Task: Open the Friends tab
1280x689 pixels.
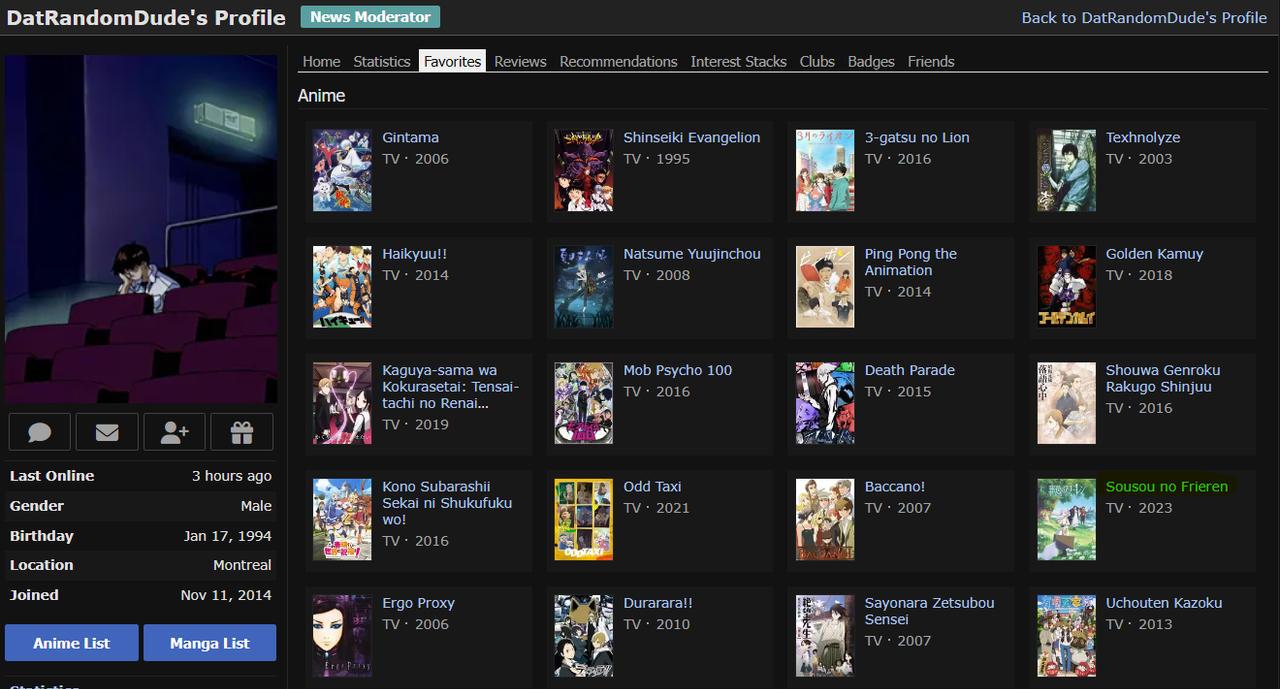Action: point(931,61)
